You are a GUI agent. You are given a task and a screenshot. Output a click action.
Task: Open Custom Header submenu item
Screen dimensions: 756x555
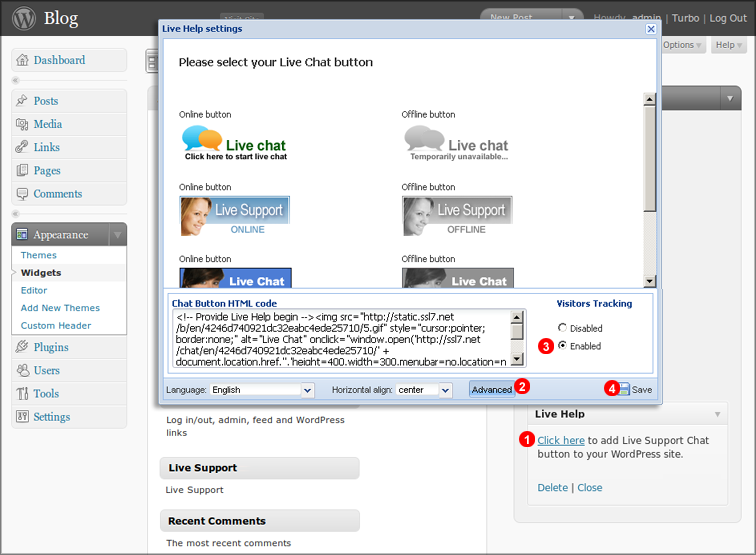coord(56,325)
